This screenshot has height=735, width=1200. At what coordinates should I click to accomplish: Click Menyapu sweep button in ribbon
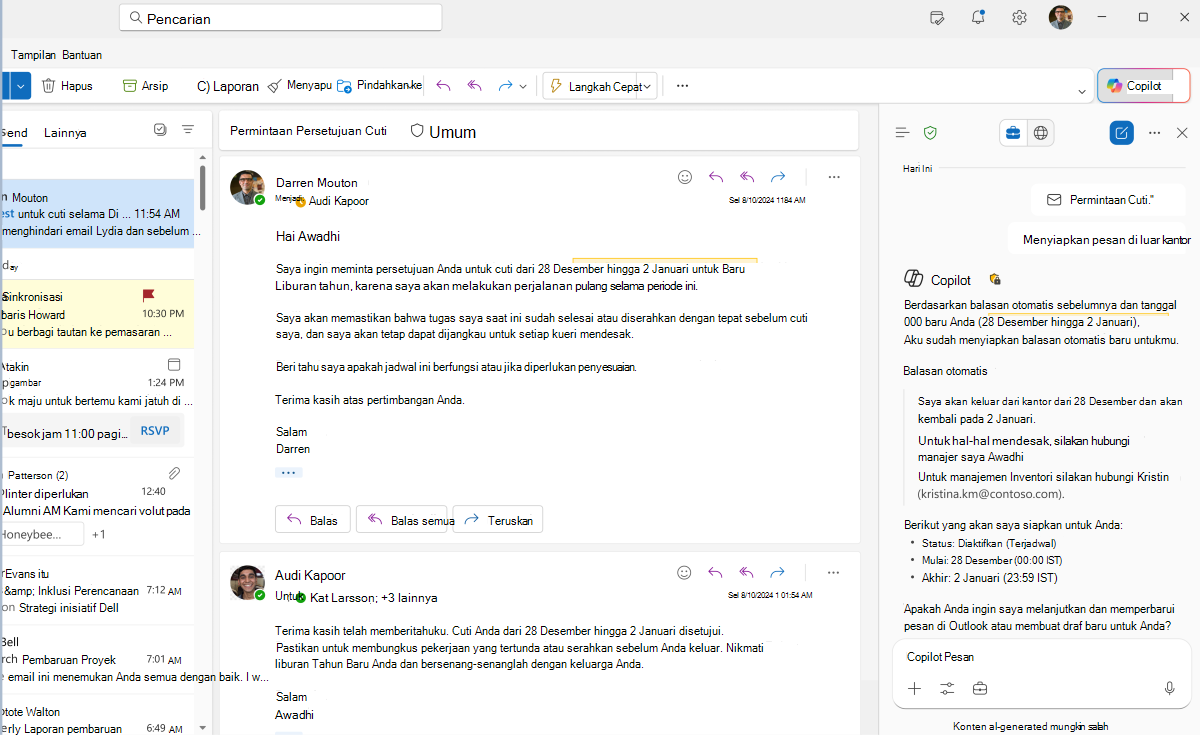pos(300,86)
